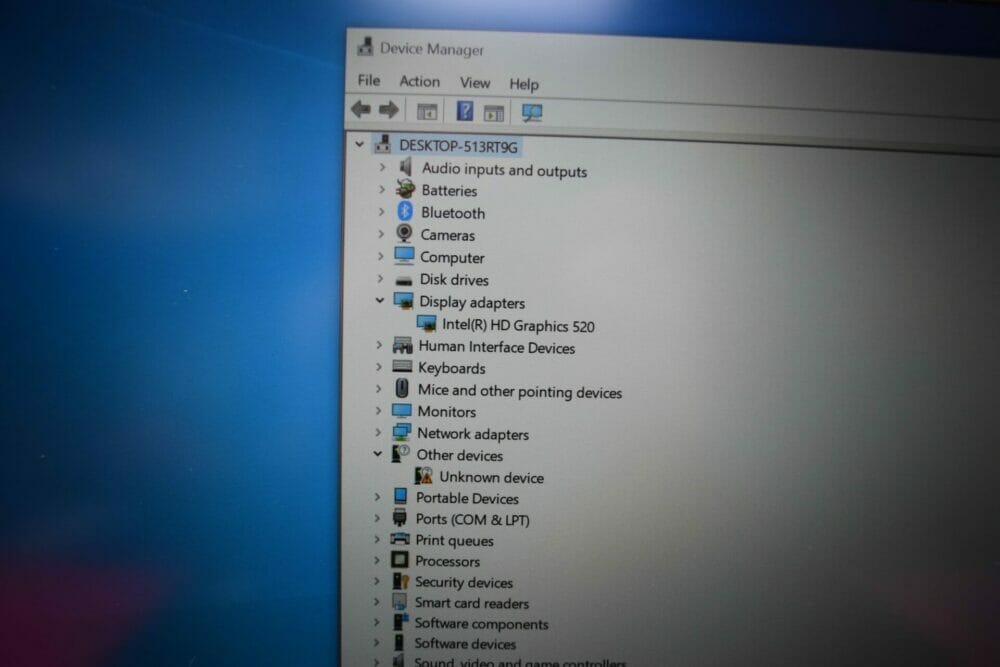Open the Help menu
Viewport: 1000px width, 667px height.
point(524,84)
